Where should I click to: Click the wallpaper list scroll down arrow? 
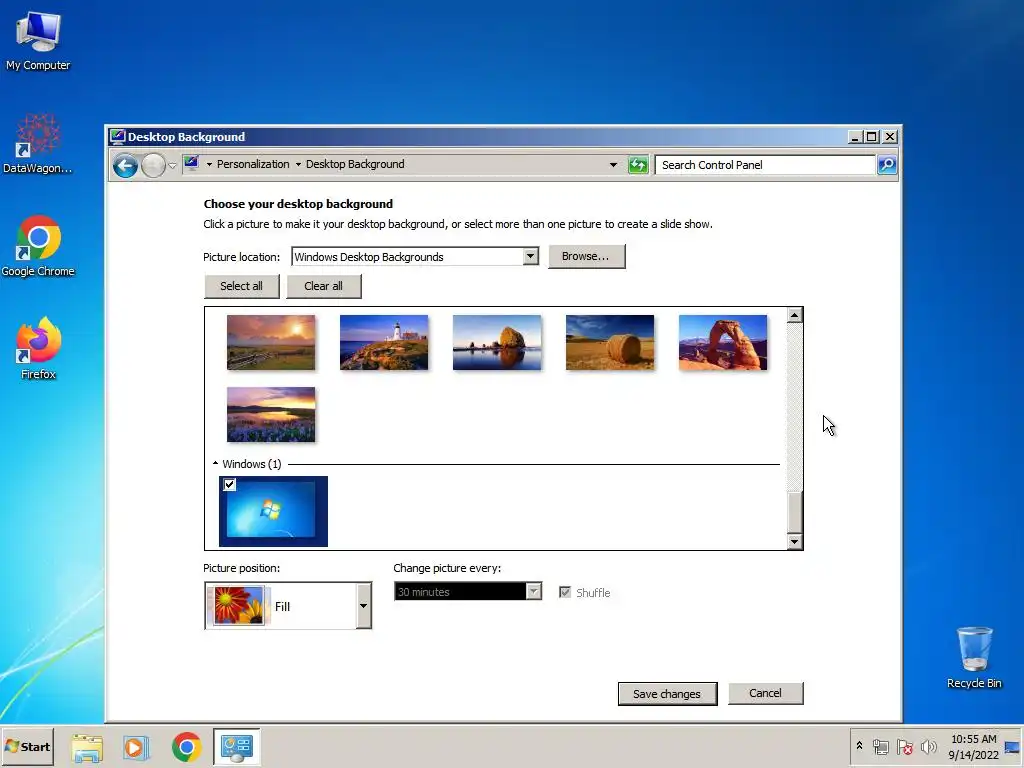pyautogui.click(x=794, y=541)
